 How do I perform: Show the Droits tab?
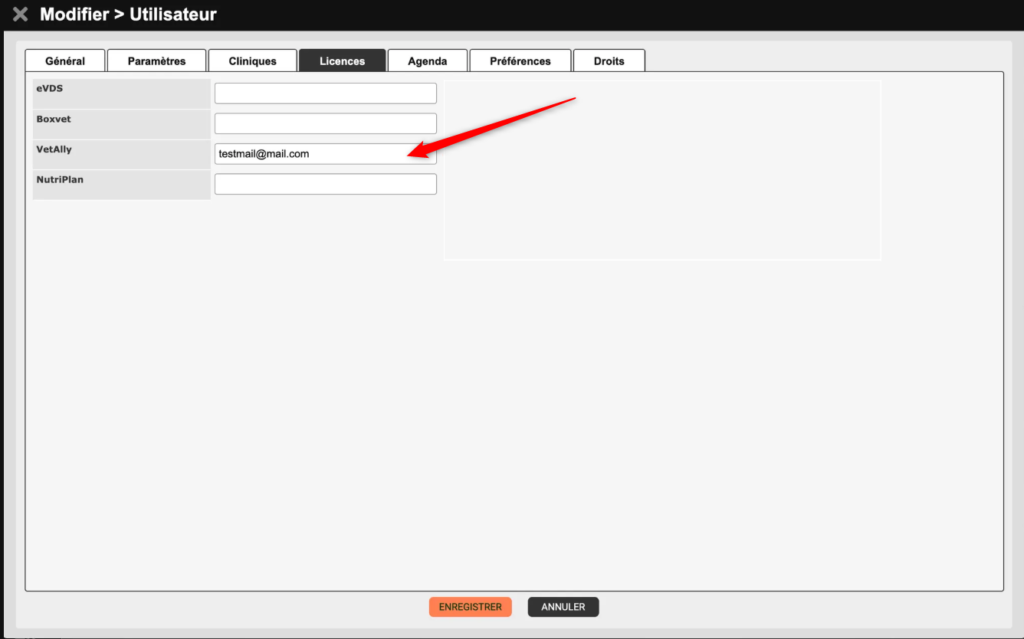pos(609,61)
